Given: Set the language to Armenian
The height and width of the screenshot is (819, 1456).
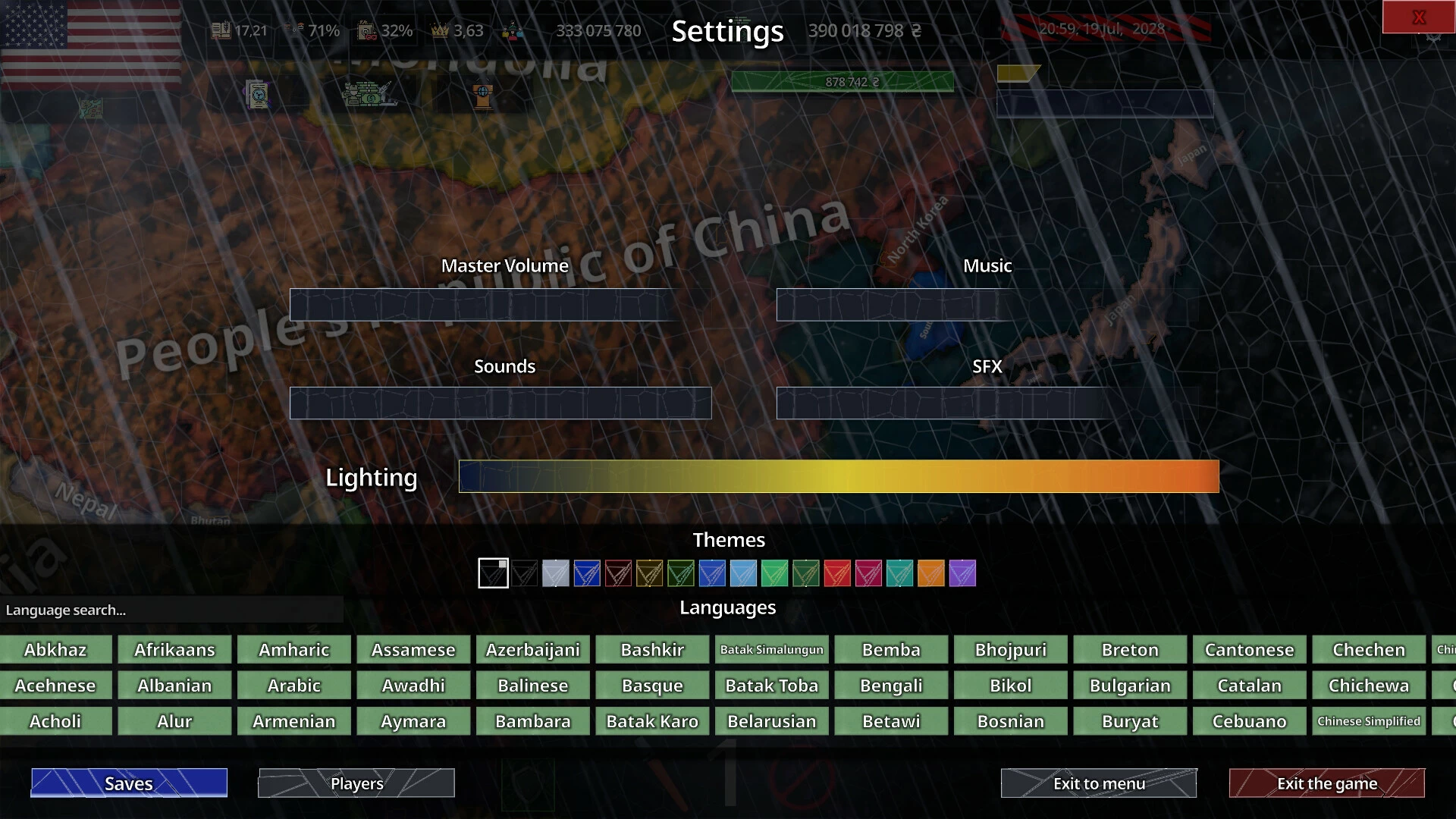Looking at the screenshot, I should (x=294, y=721).
